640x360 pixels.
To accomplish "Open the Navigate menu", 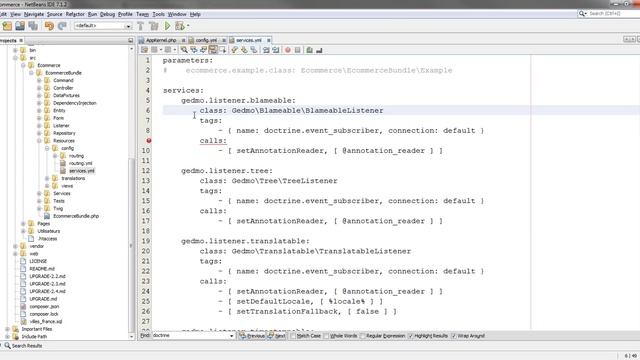I will coord(34,14).
